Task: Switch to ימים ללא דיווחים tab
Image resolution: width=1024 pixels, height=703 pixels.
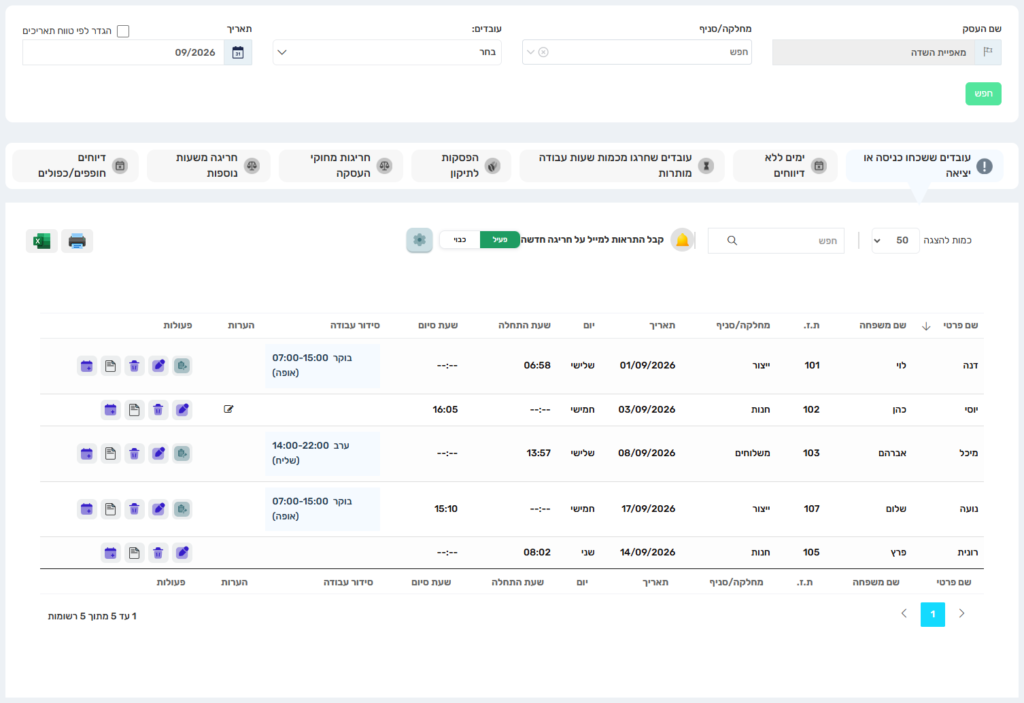Action: tap(785, 166)
